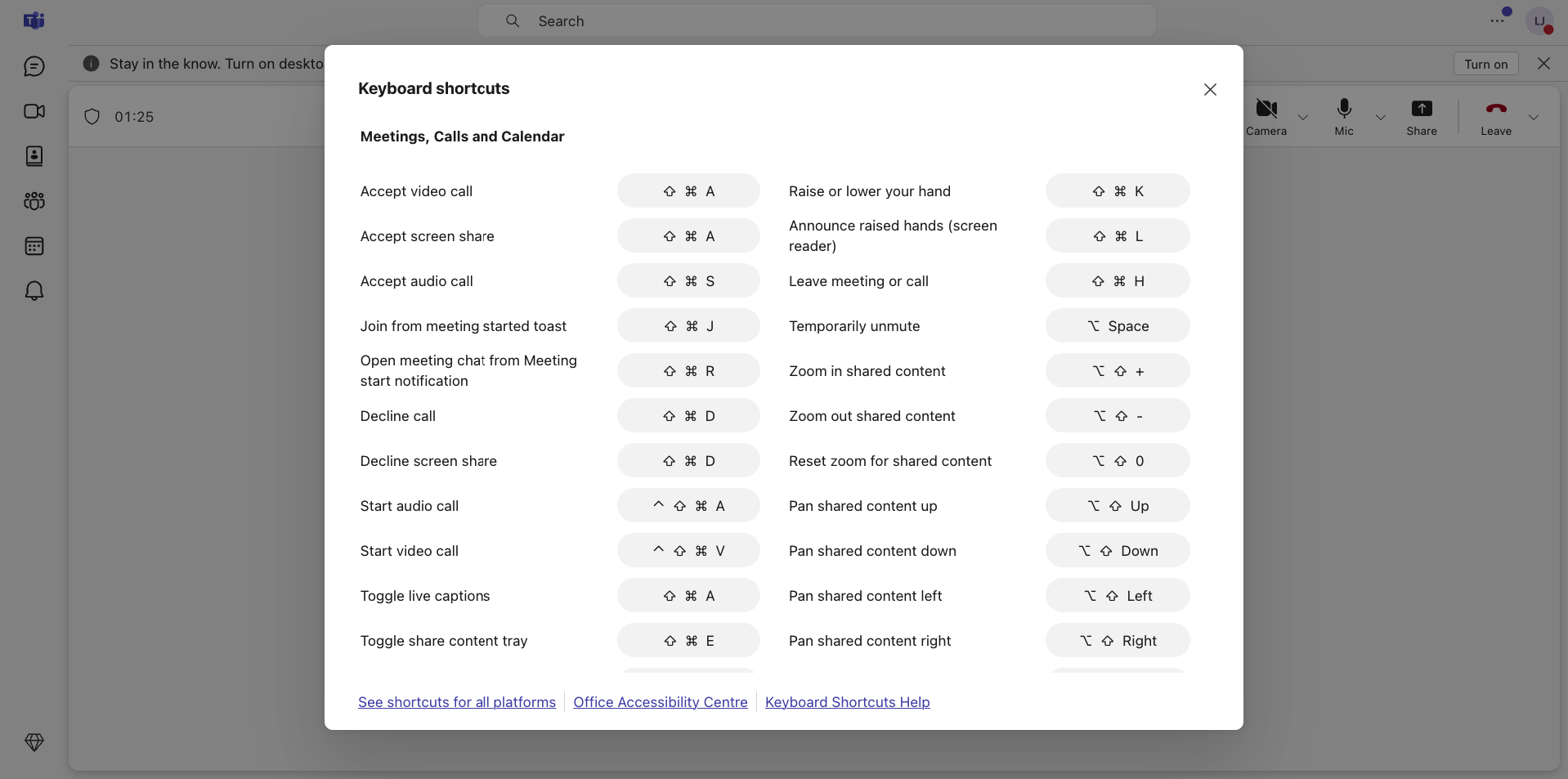Toggle the Camera in meeting toolbar
1568x779 pixels.
coord(1266,117)
